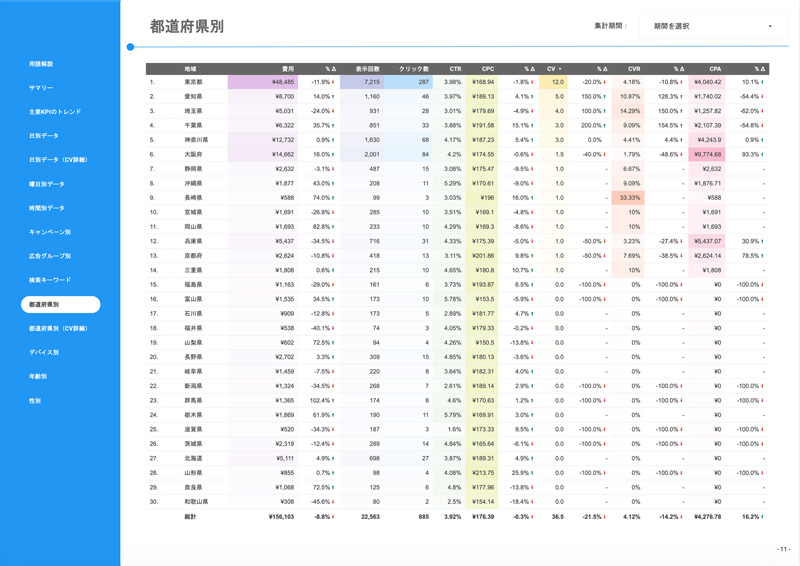Click the CV column sort arrow
The width and height of the screenshot is (800, 566).
[x=561, y=70]
